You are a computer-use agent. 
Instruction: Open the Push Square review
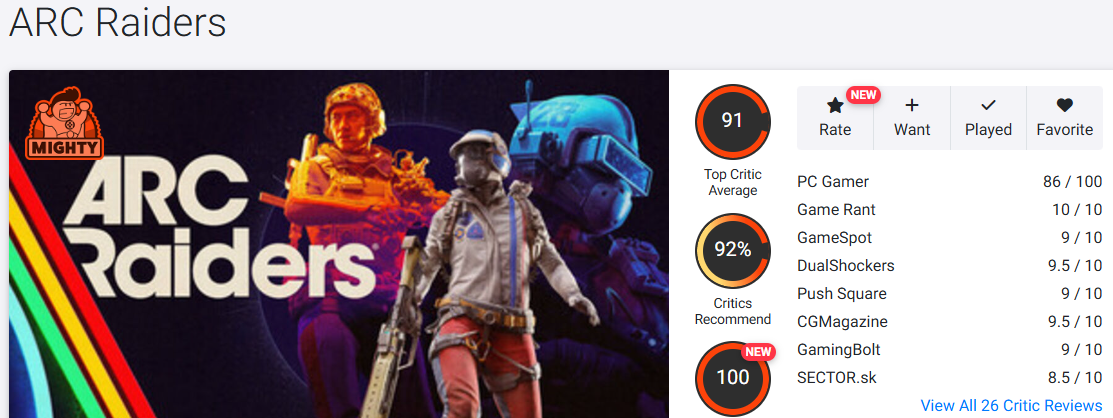click(x=841, y=294)
